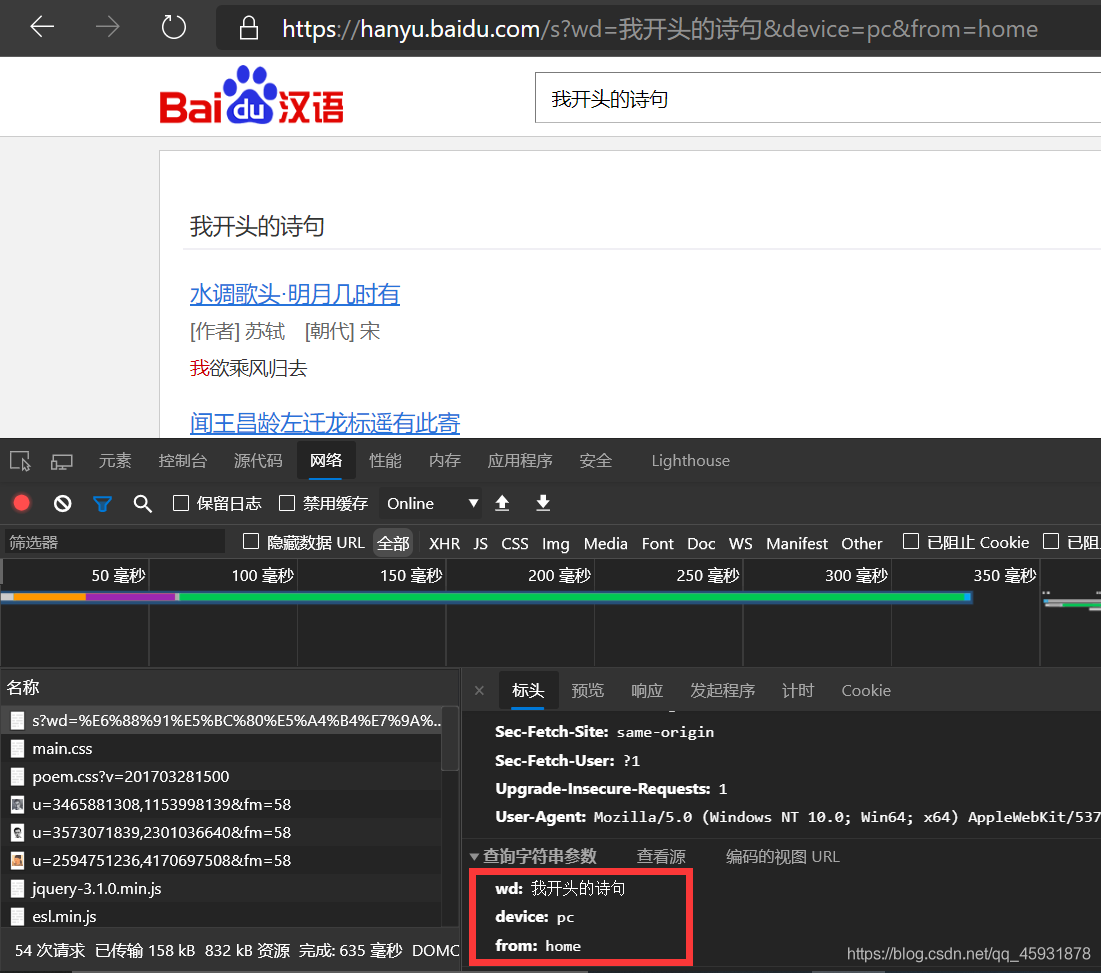Viewport: 1101px width, 973px height.
Task: Click the import HAR upload arrow
Action: (502, 503)
